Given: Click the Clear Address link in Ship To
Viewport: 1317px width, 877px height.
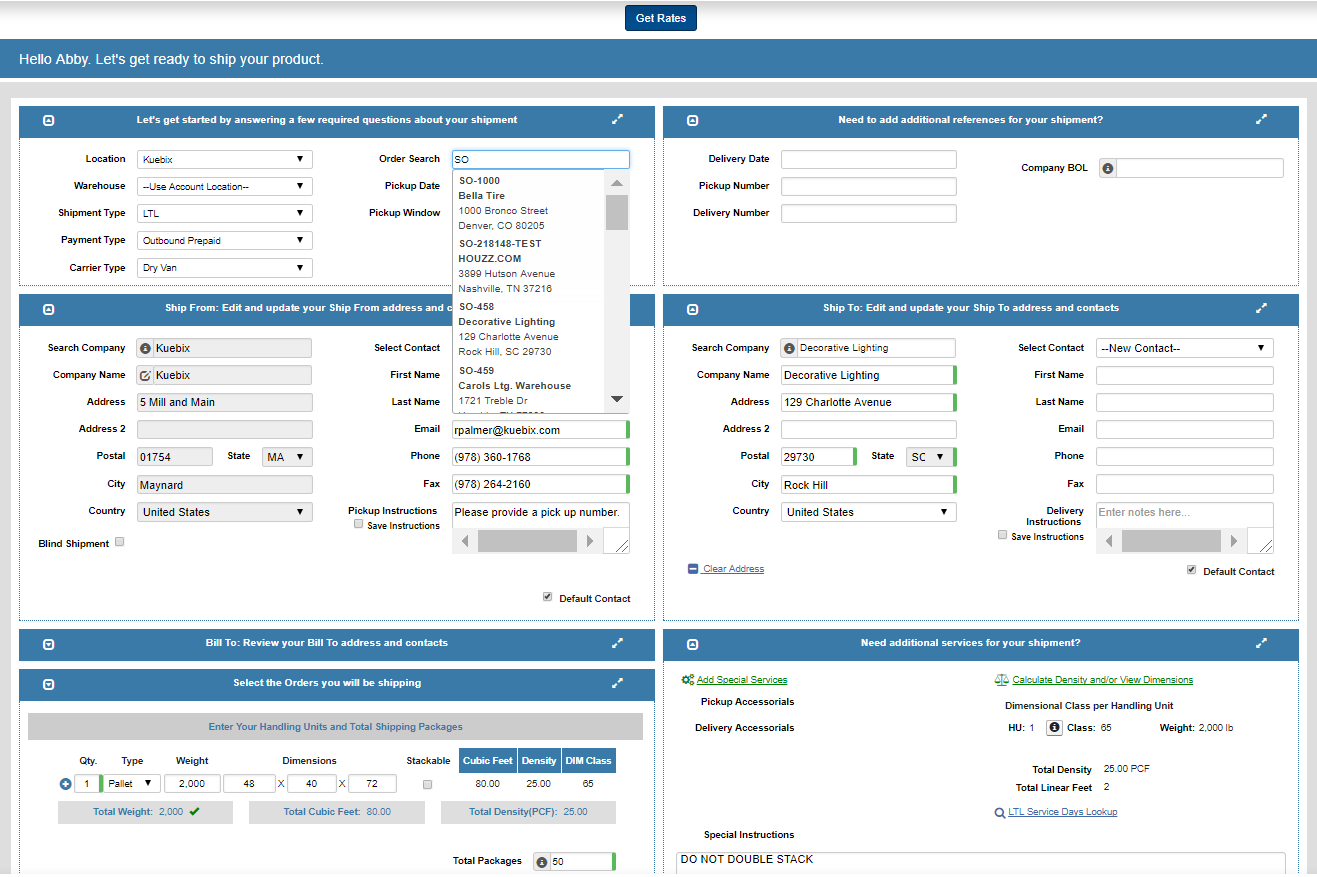Looking at the screenshot, I should point(733,568).
